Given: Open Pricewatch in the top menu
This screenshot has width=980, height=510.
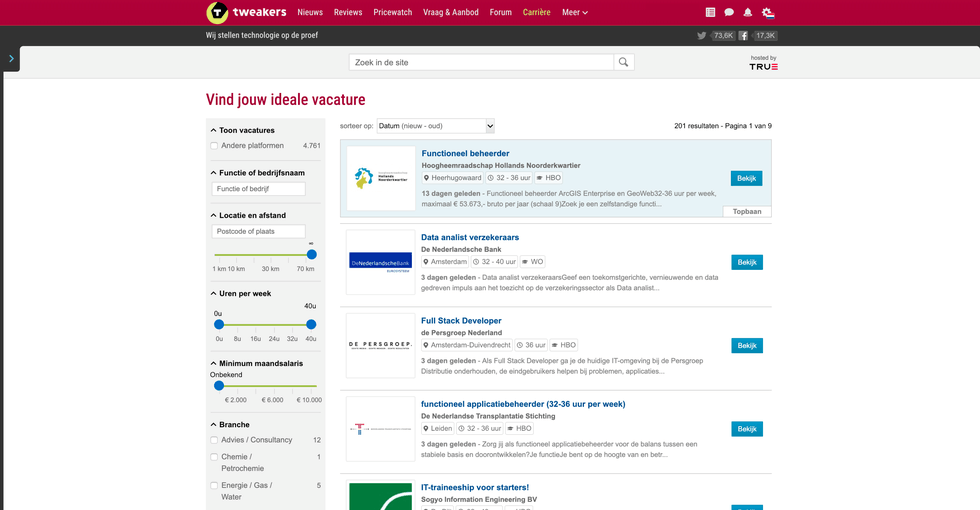Looking at the screenshot, I should [392, 12].
